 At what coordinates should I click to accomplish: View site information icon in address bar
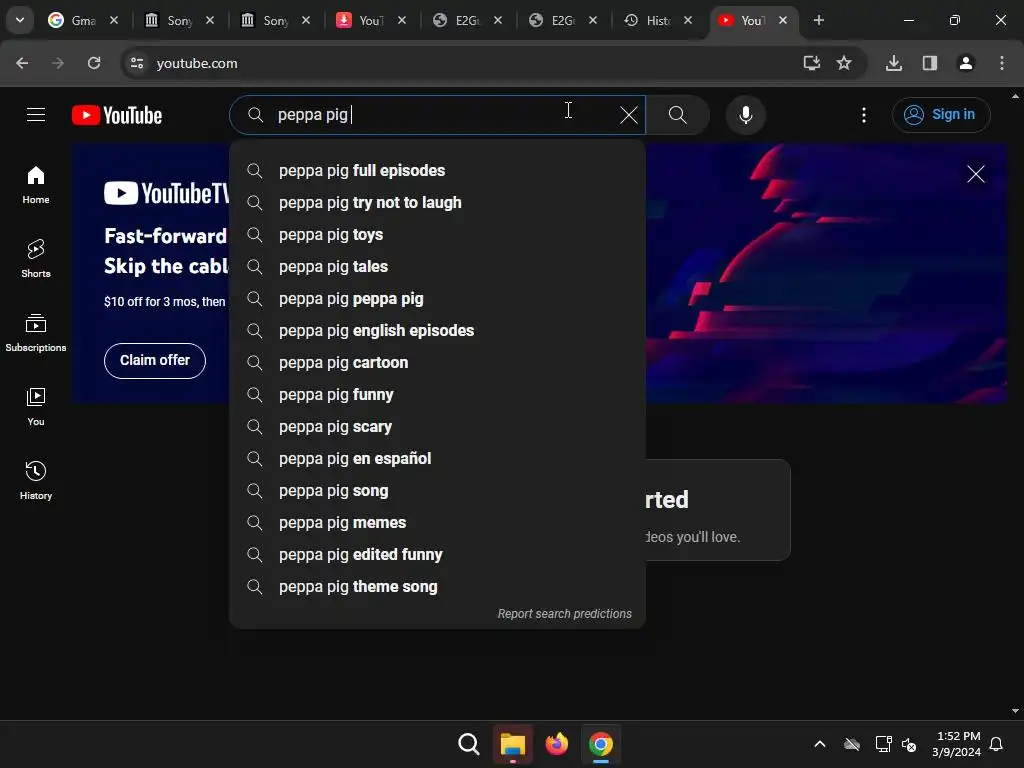pyautogui.click(x=136, y=63)
